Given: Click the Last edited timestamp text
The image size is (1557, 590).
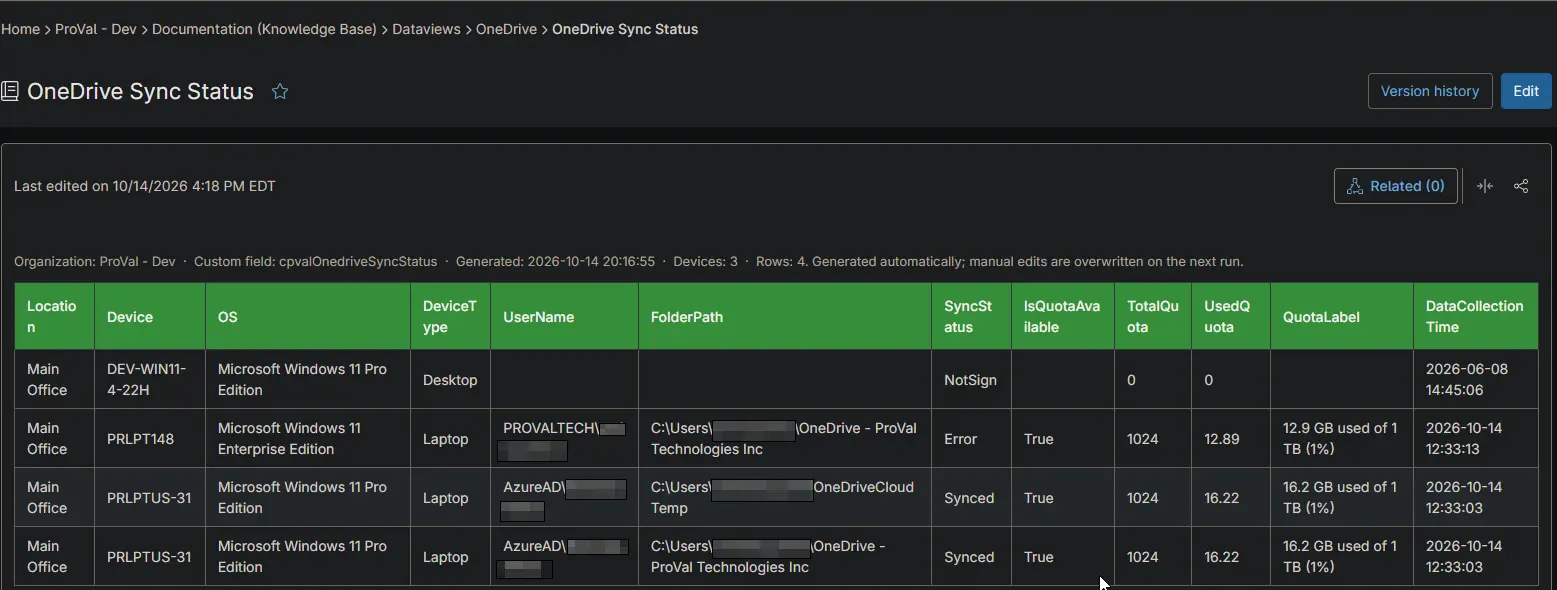Looking at the screenshot, I should [145, 186].
